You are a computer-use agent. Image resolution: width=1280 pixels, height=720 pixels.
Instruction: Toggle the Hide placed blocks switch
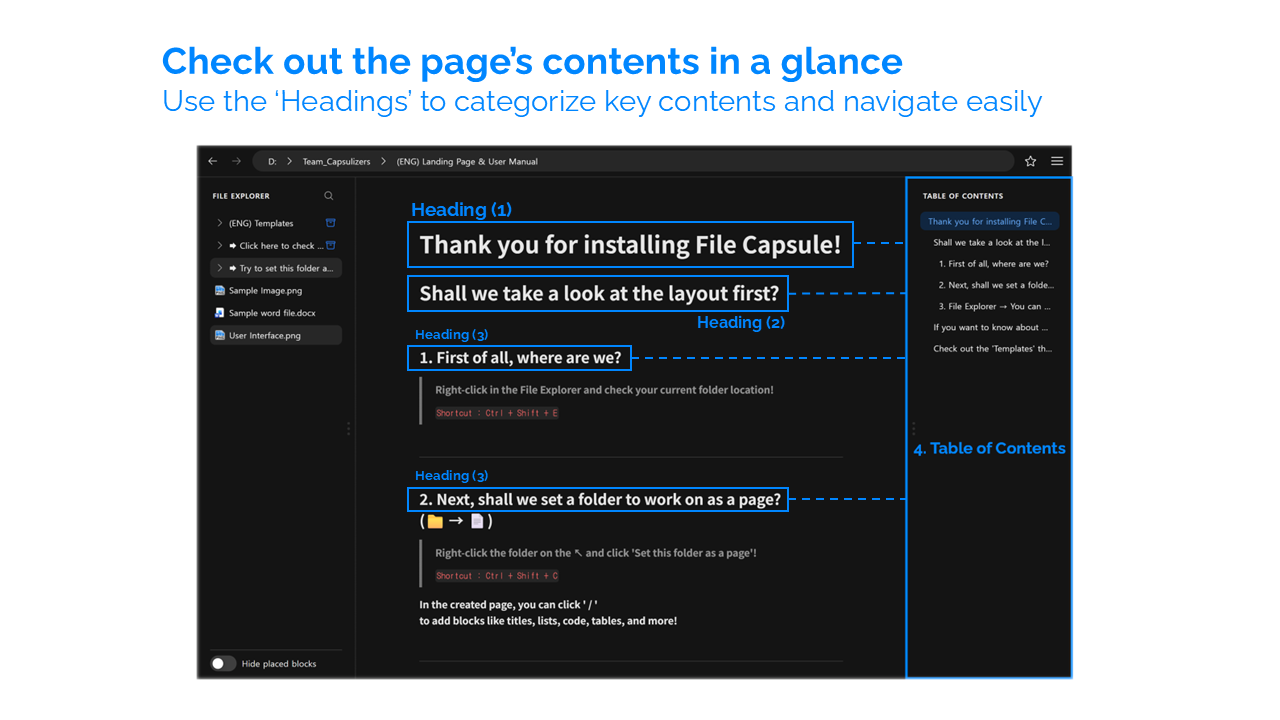pyautogui.click(x=223, y=663)
